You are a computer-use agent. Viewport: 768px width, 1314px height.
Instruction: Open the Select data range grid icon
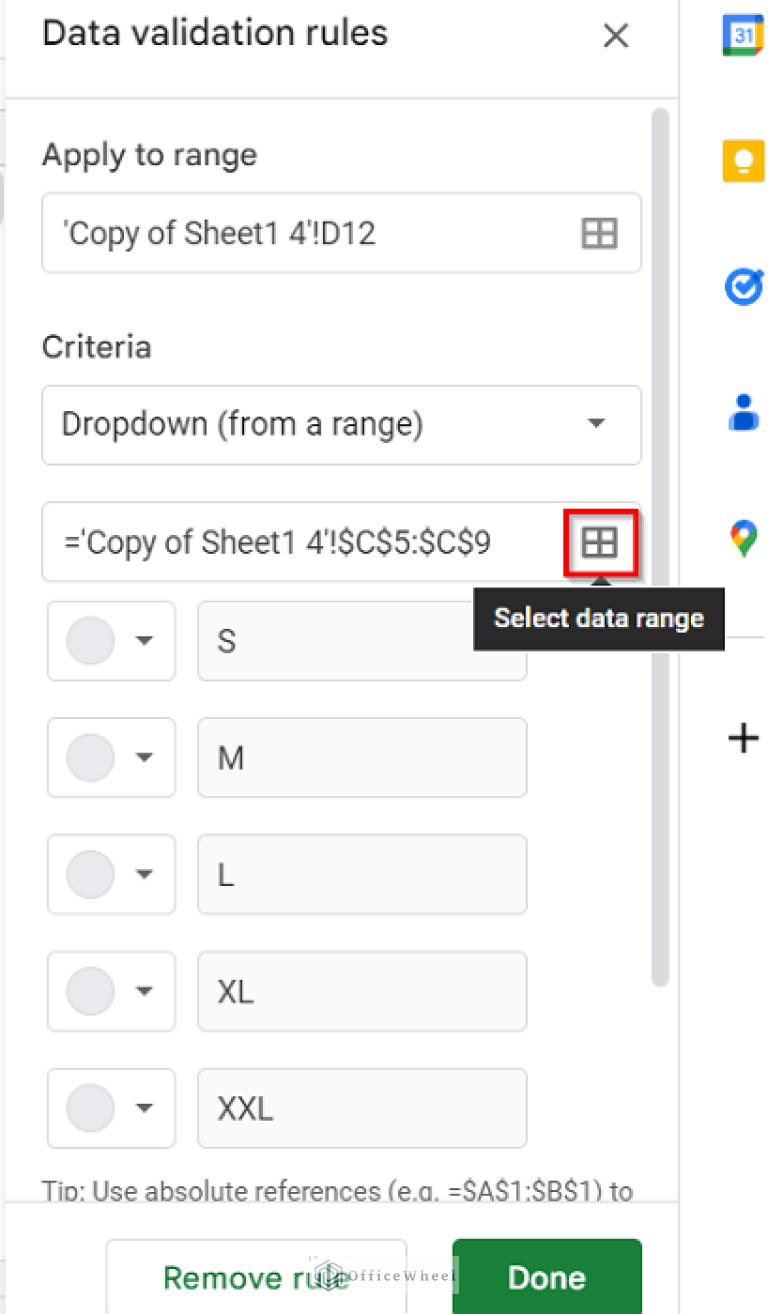(601, 542)
